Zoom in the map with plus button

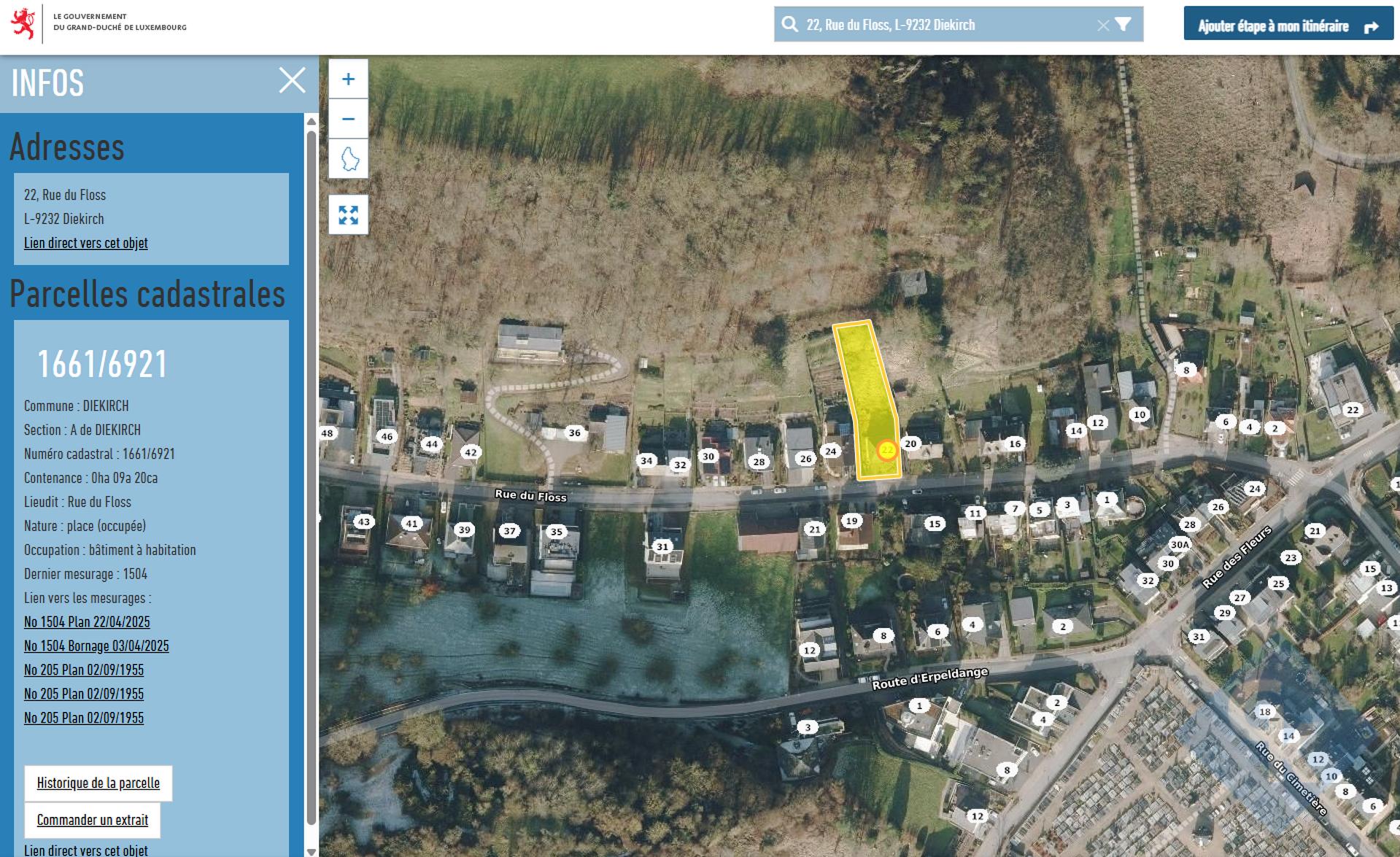click(348, 79)
